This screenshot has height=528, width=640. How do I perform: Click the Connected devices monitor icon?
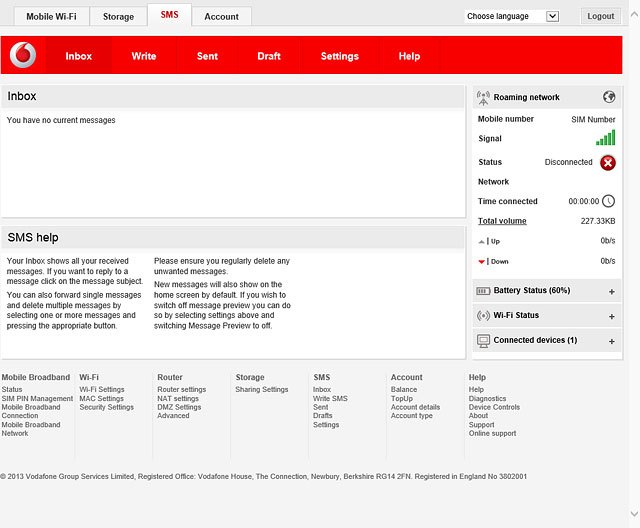(483, 341)
